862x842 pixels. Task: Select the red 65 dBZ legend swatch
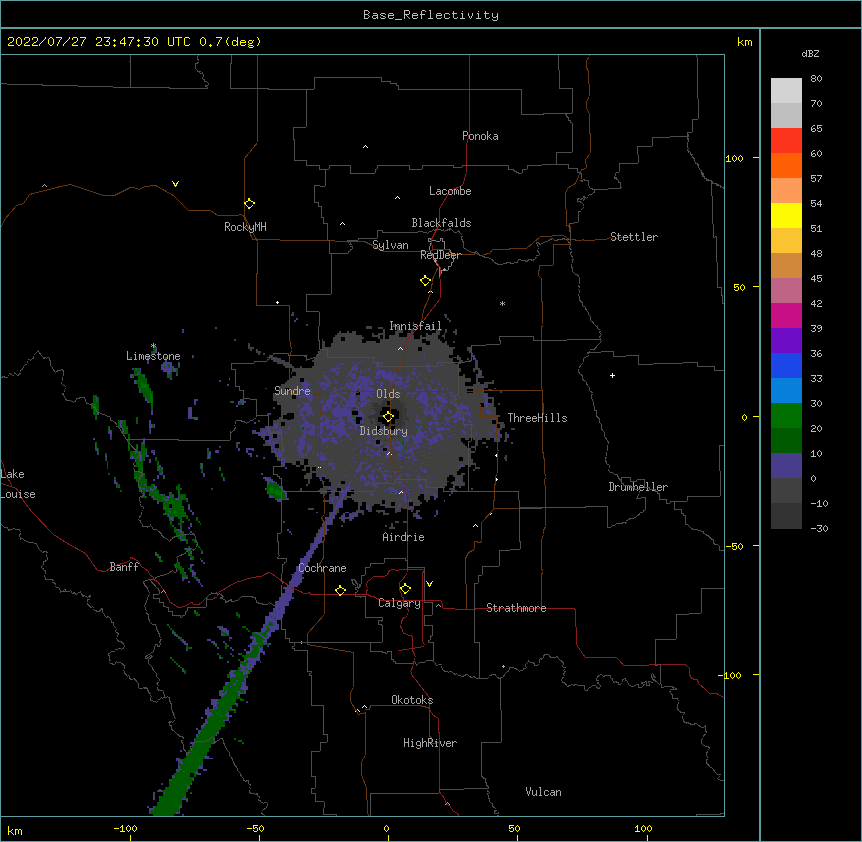(x=786, y=141)
